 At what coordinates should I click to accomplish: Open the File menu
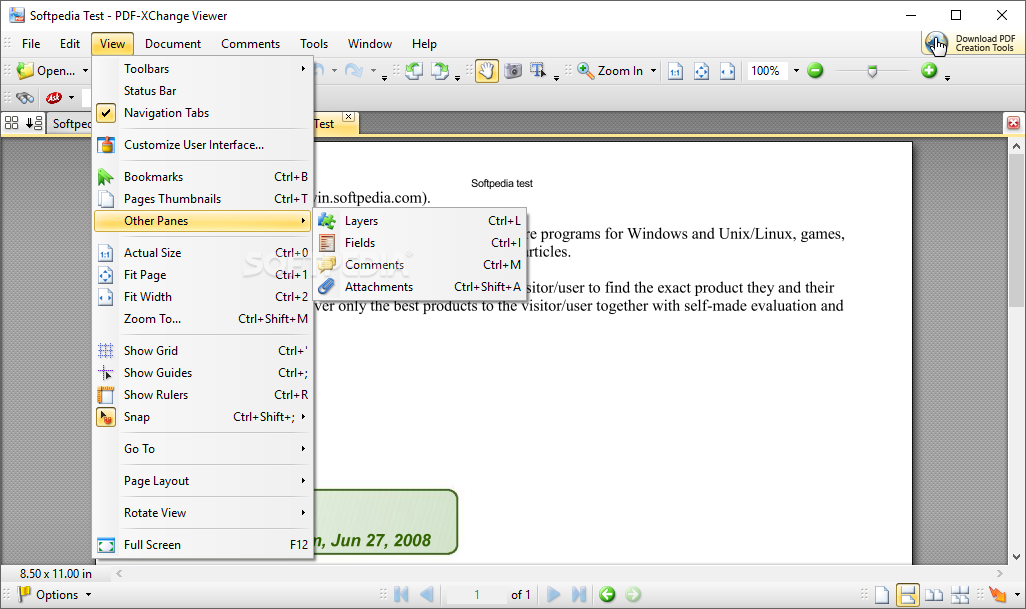point(31,44)
